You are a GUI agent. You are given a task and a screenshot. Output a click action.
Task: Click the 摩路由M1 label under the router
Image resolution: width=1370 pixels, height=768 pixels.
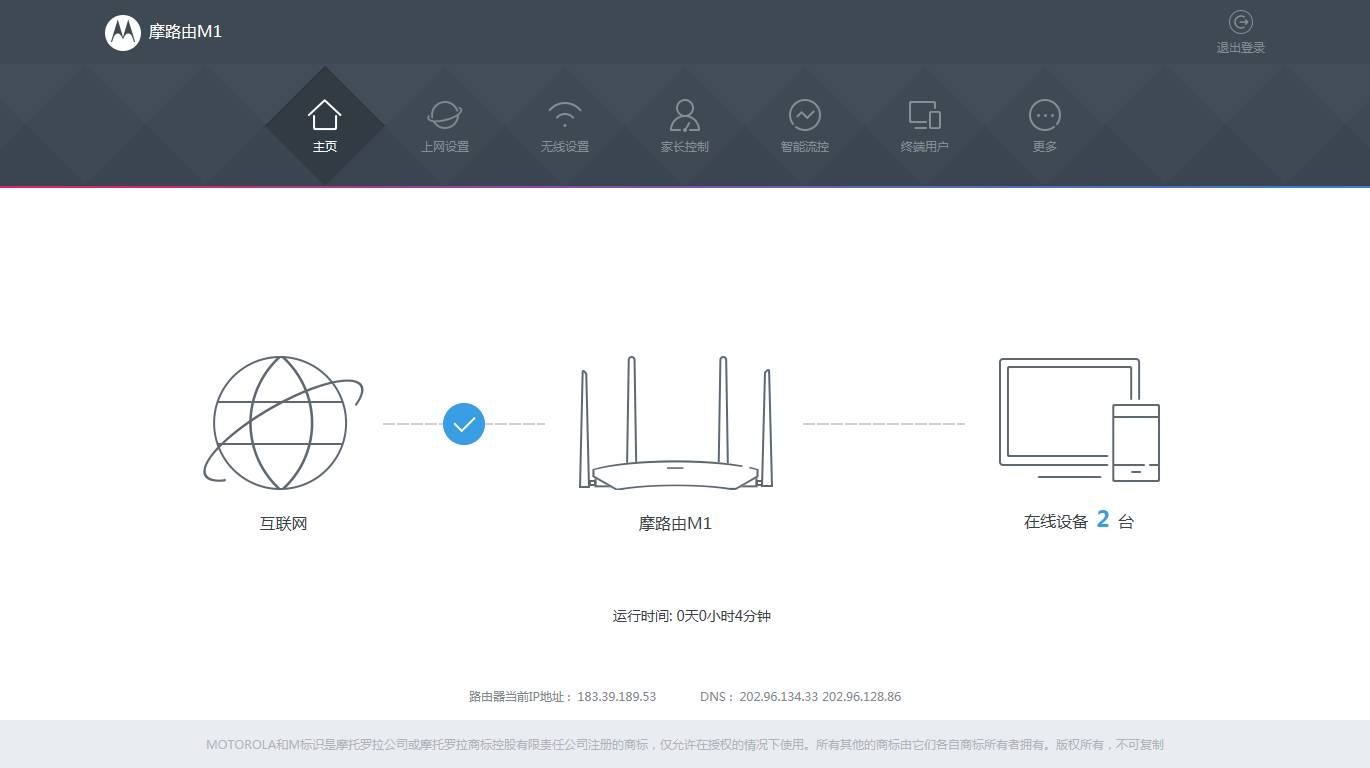tap(675, 523)
